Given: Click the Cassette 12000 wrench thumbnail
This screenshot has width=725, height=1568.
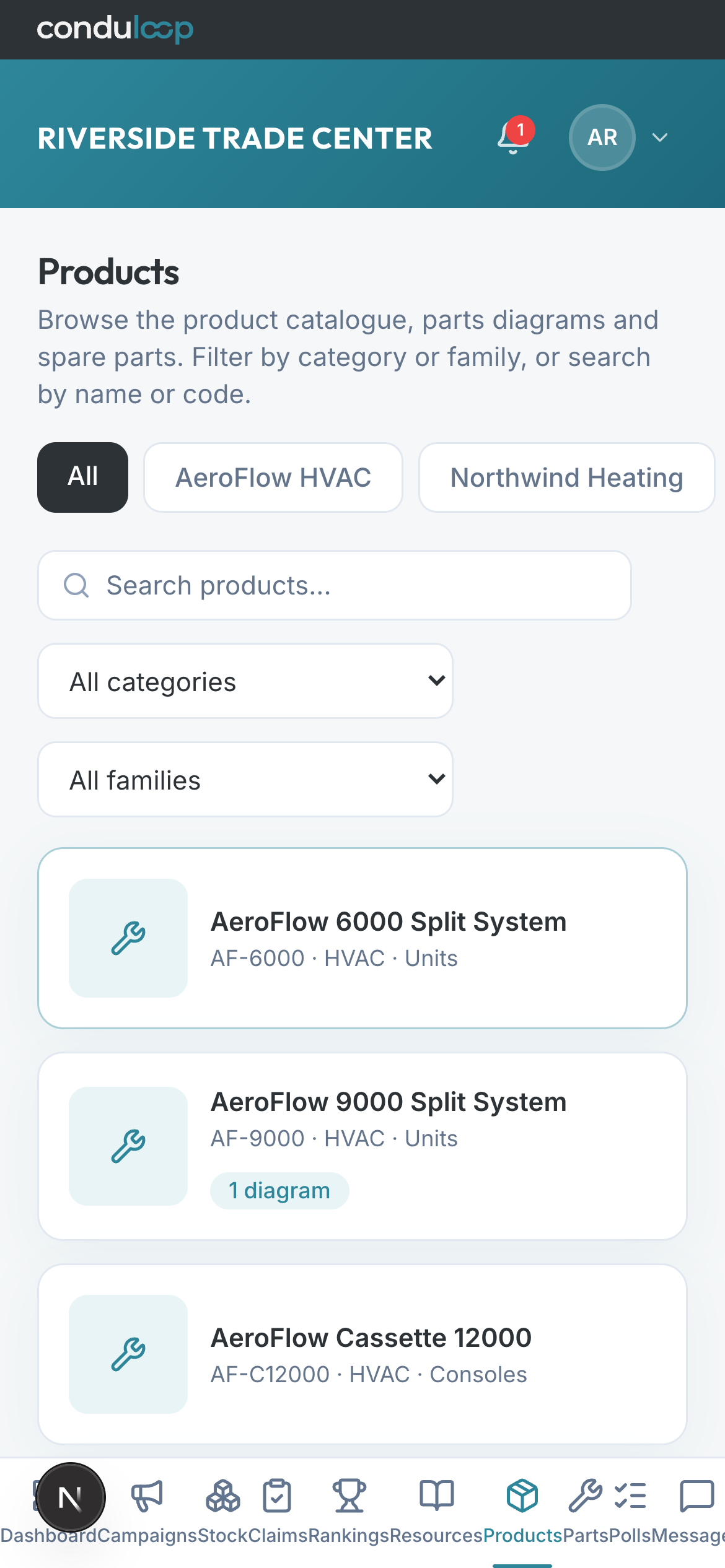Looking at the screenshot, I should tap(128, 1354).
